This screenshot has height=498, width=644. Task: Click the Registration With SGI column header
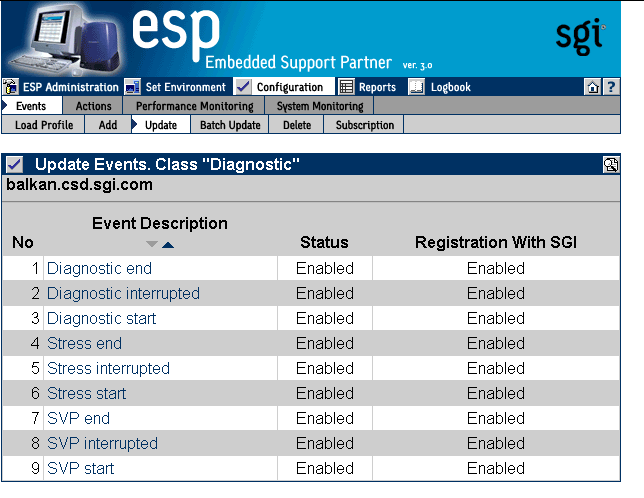[496, 242]
